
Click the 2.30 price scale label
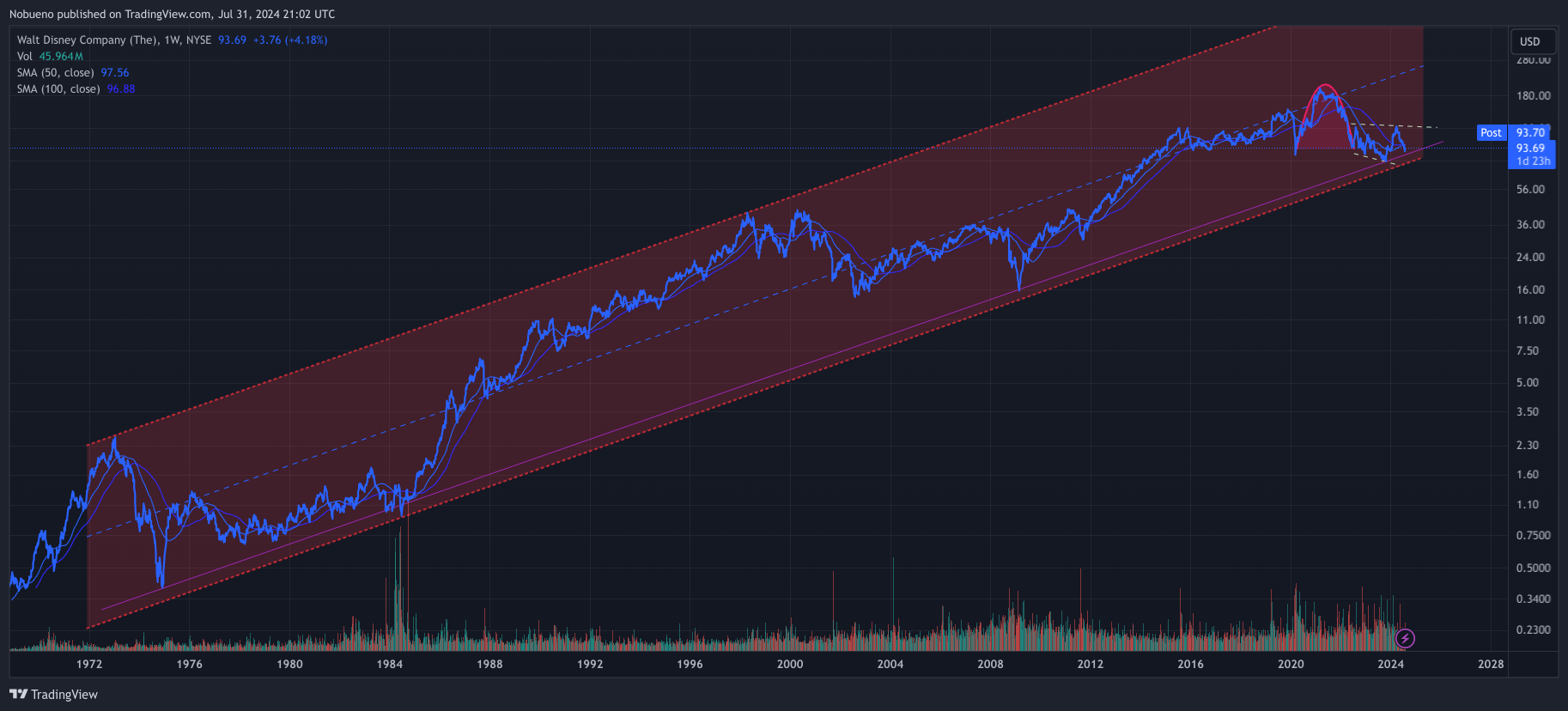1528,445
